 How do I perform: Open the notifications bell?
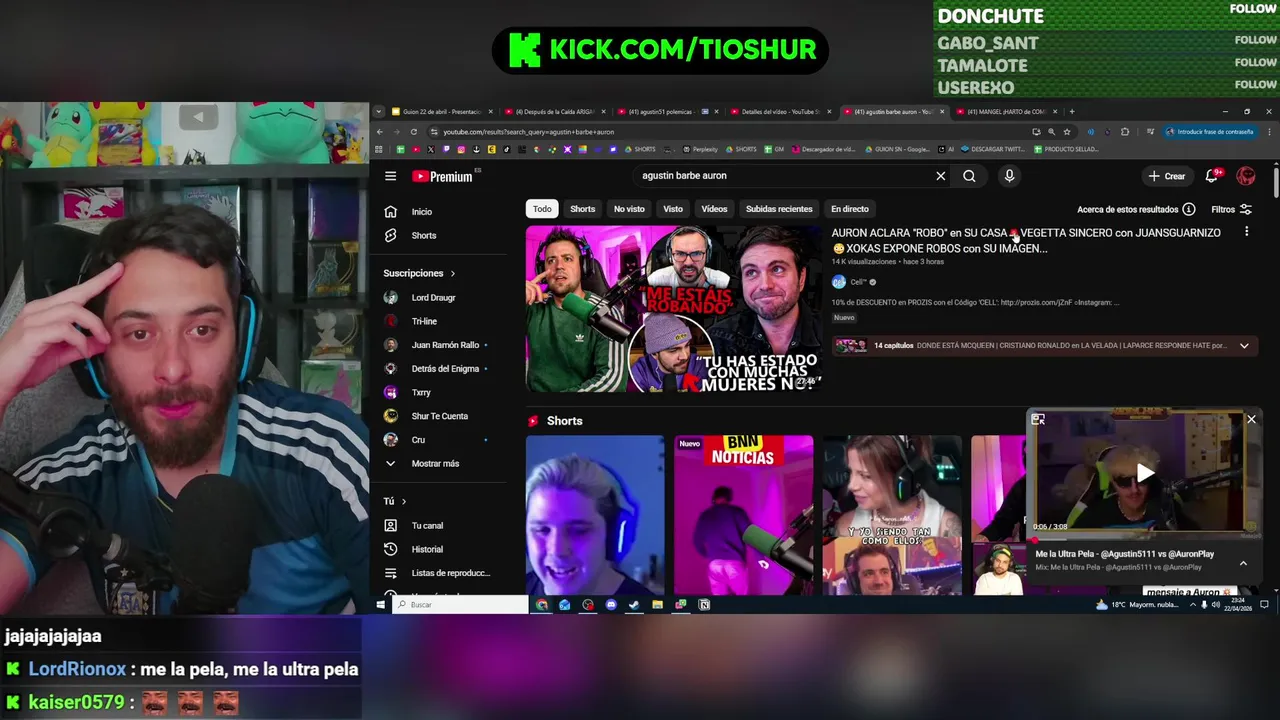point(1211,176)
